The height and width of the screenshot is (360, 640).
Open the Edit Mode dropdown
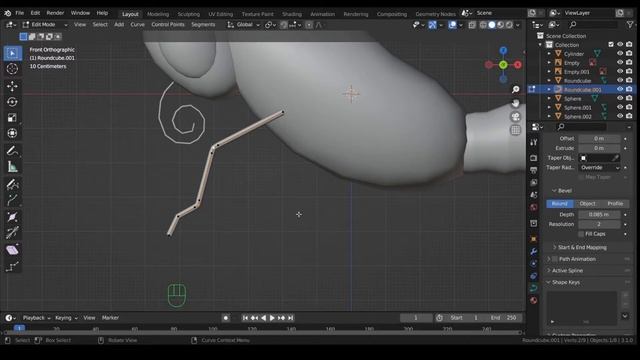tap(45, 24)
